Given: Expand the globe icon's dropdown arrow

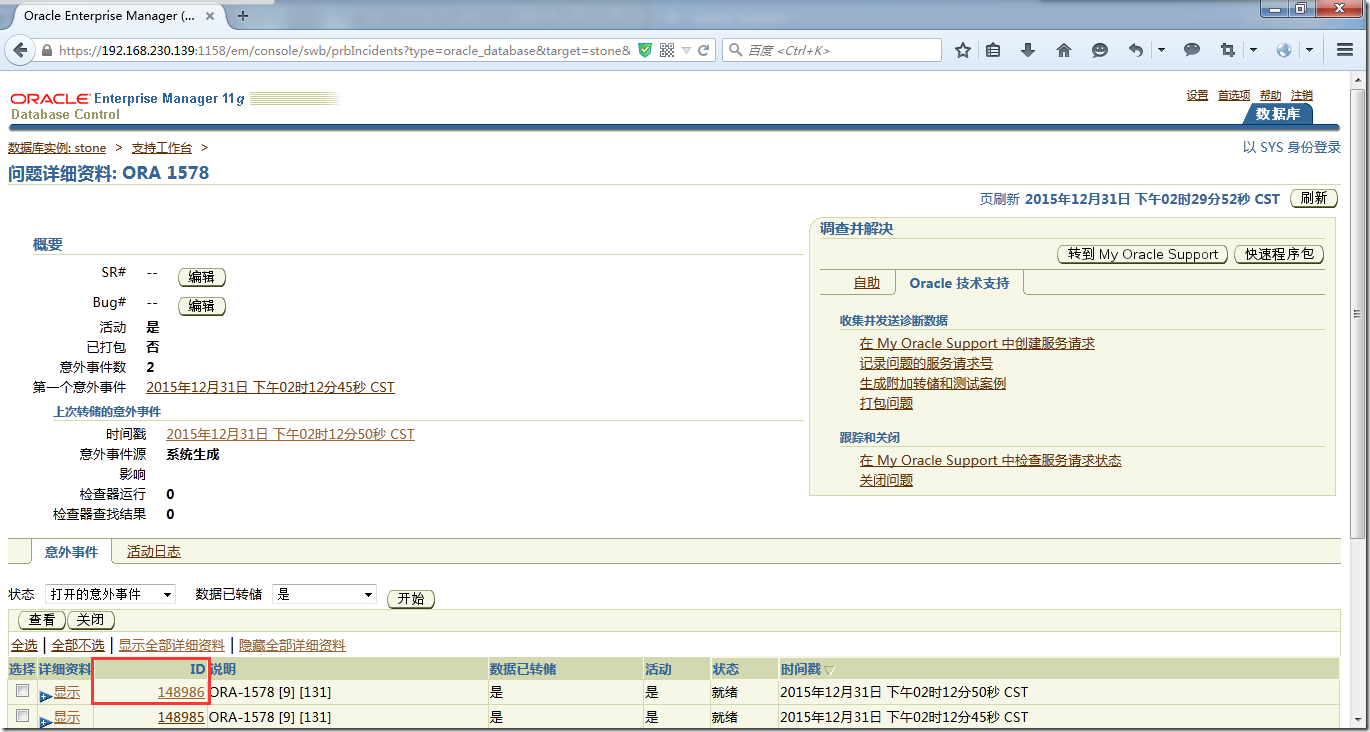Looking at the screenshot, I should pos(1309,50).
